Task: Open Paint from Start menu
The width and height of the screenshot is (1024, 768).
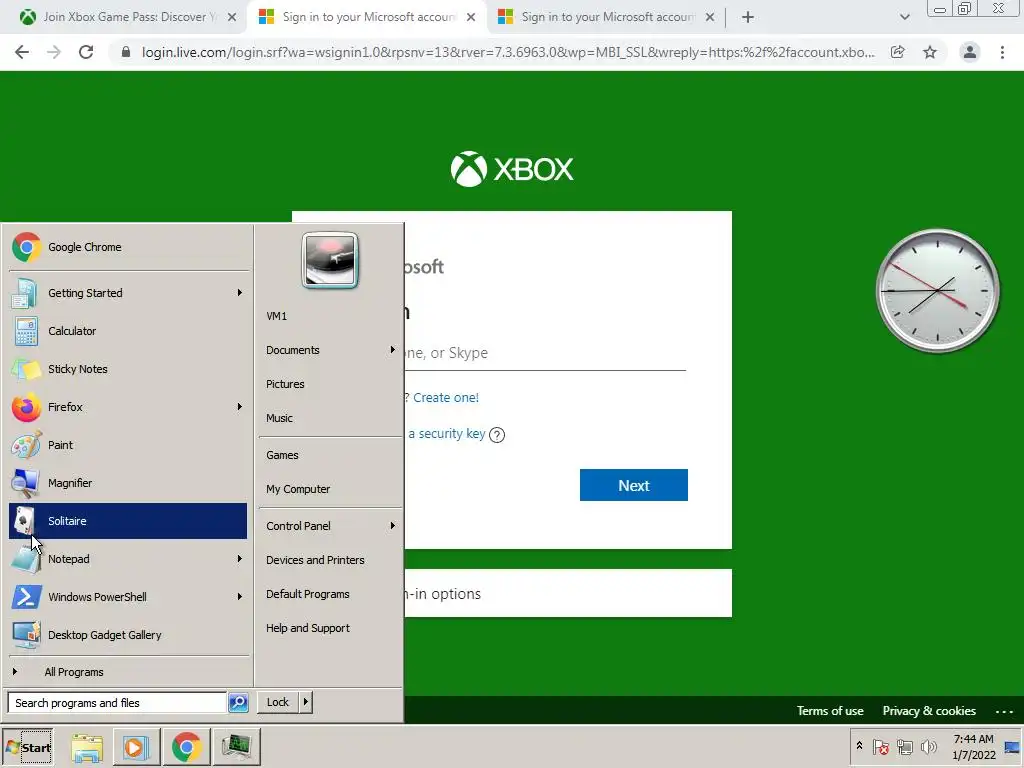Action: click(128, 445)
